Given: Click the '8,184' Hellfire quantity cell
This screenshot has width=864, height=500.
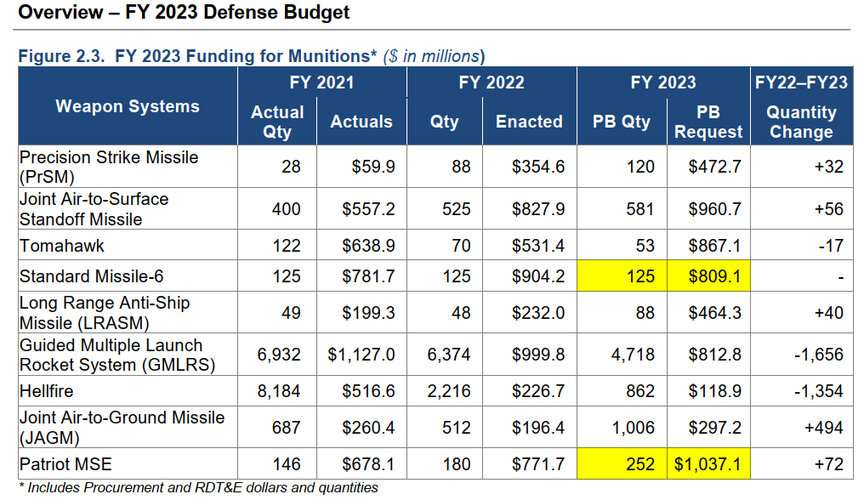Looking at the screenshot, I should pos(279,391).
